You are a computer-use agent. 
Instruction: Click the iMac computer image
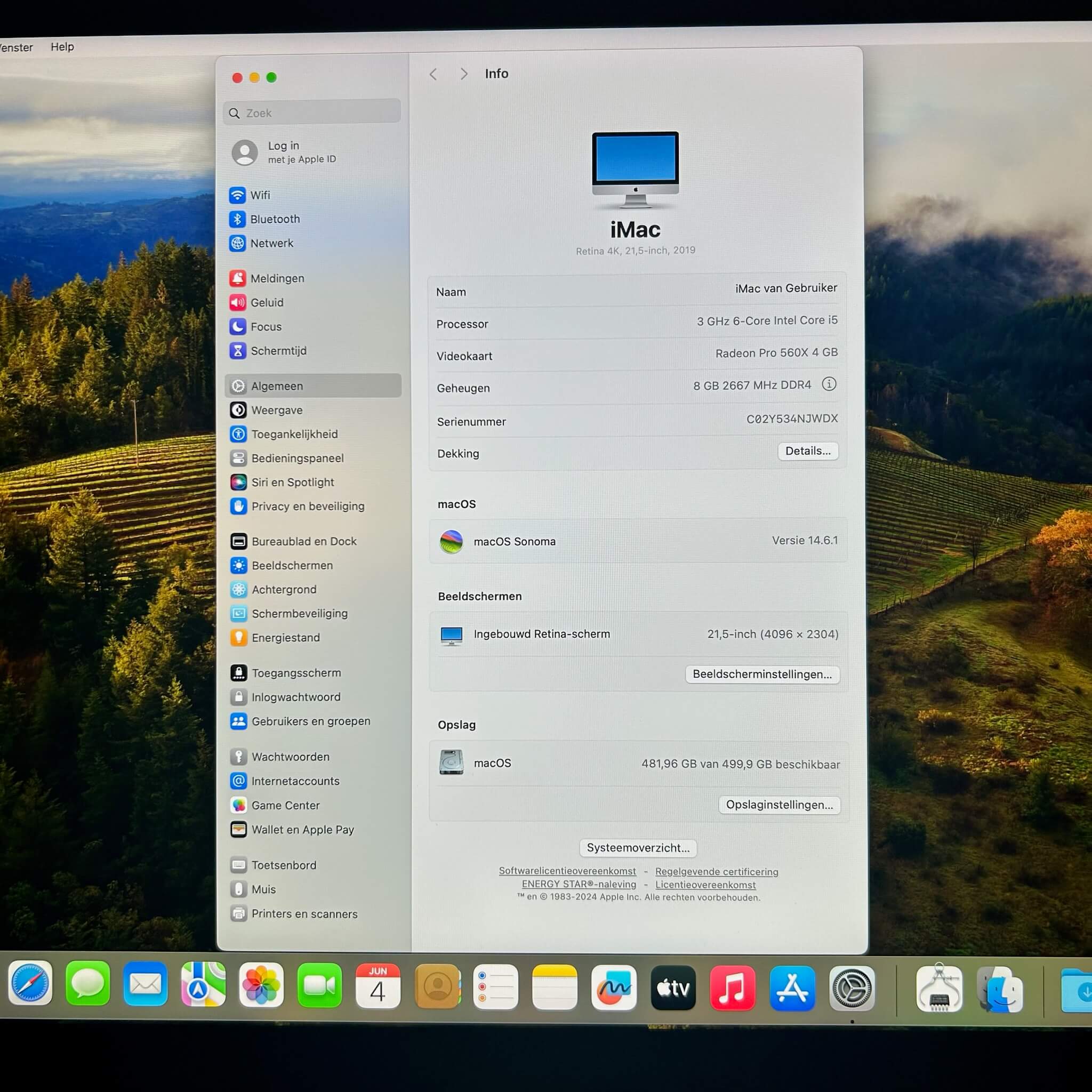coord(635,170)
